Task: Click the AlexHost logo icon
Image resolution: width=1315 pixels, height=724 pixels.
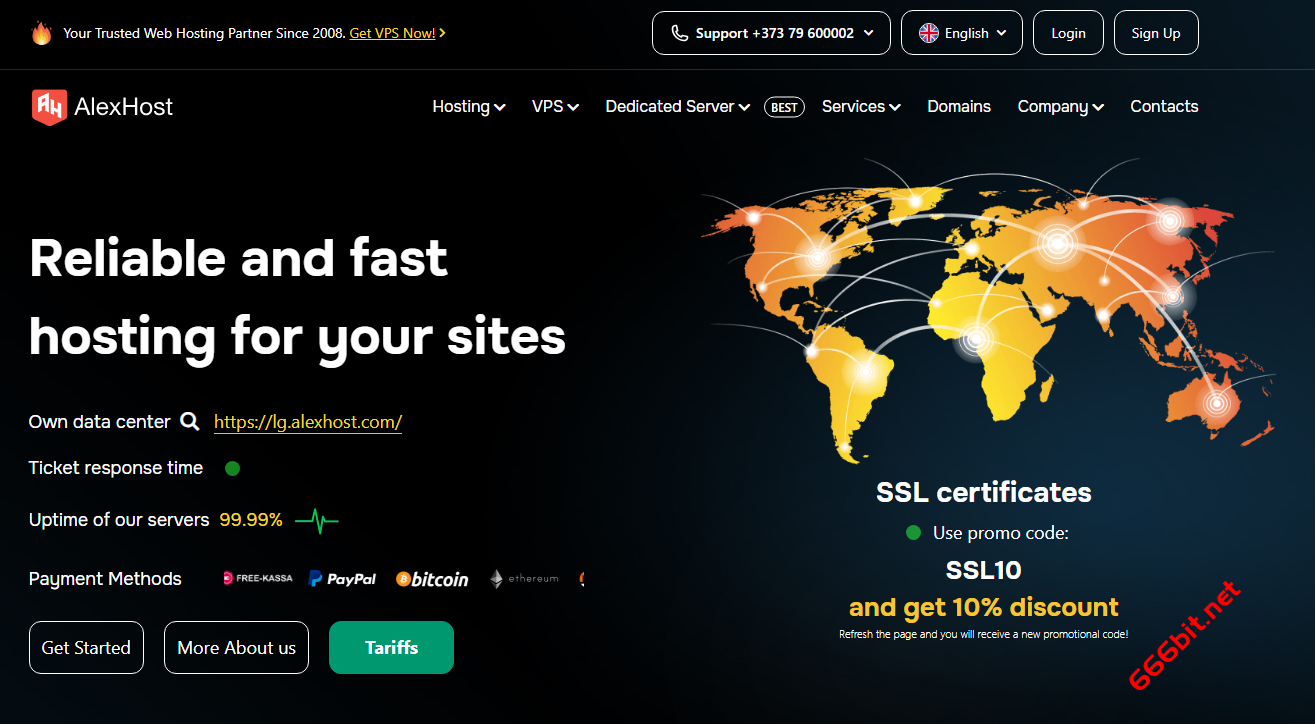Action: click(x=49, y=107)
